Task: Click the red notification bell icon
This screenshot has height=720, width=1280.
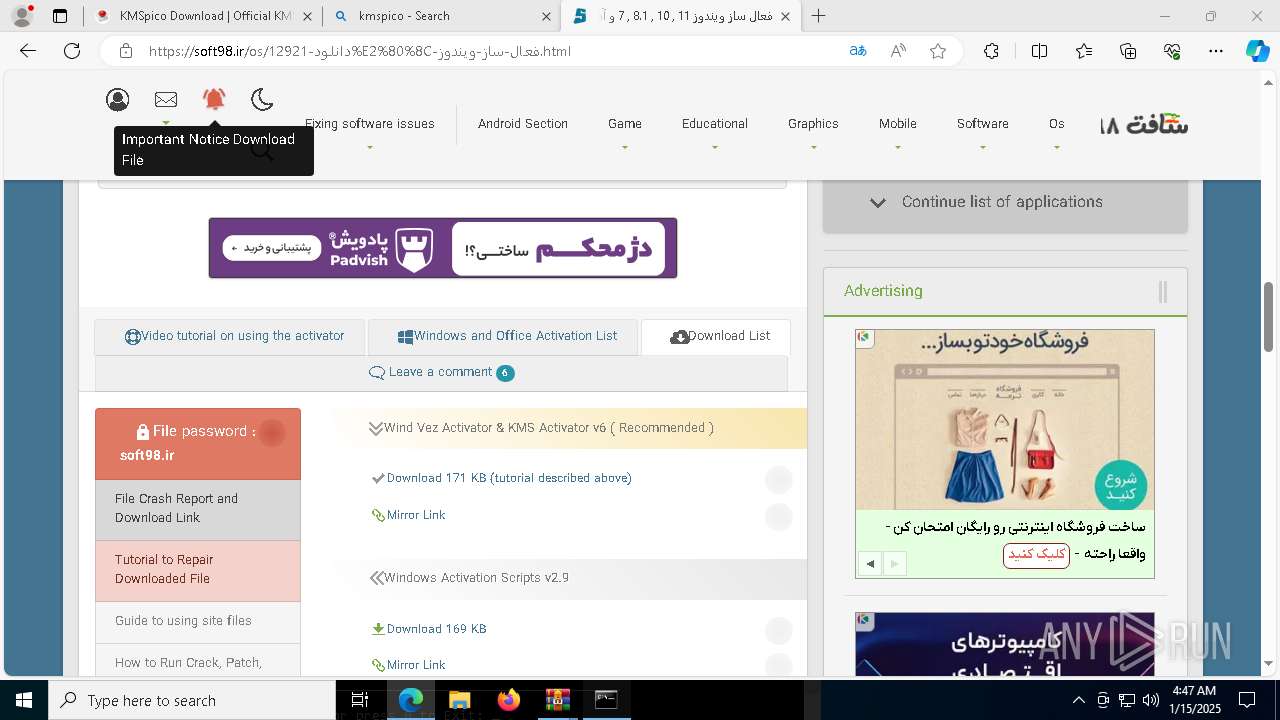Action: click(214, 99)
